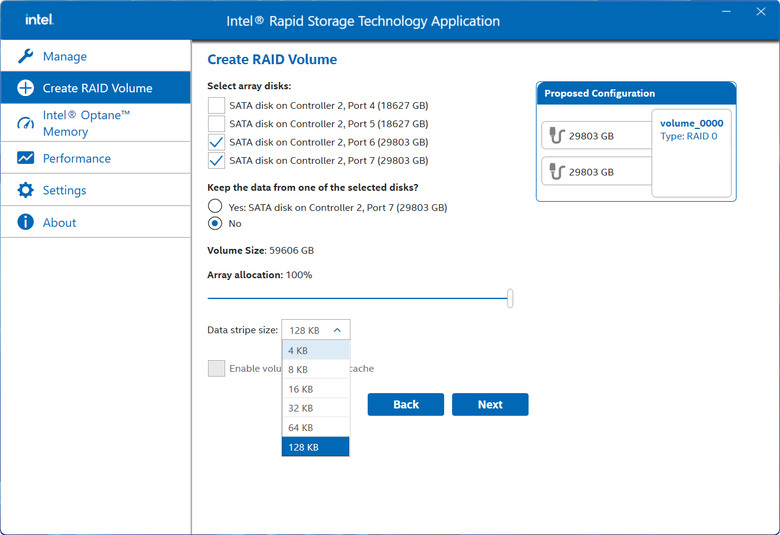
Task: Select the No radio button
Action: pos(215,223)
